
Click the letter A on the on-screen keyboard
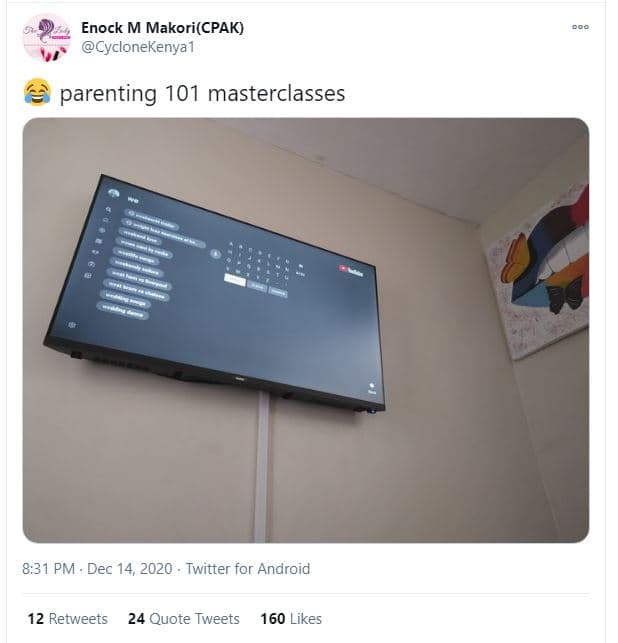(231, 245)
